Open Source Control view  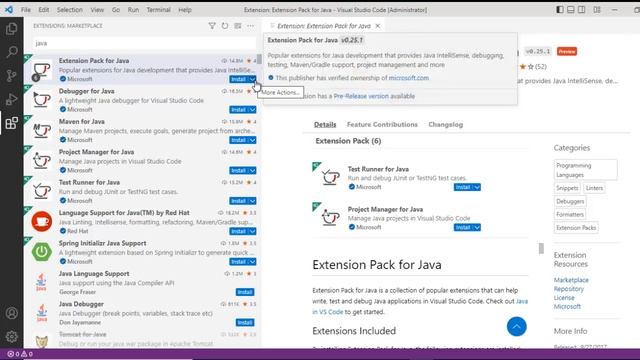11,76
